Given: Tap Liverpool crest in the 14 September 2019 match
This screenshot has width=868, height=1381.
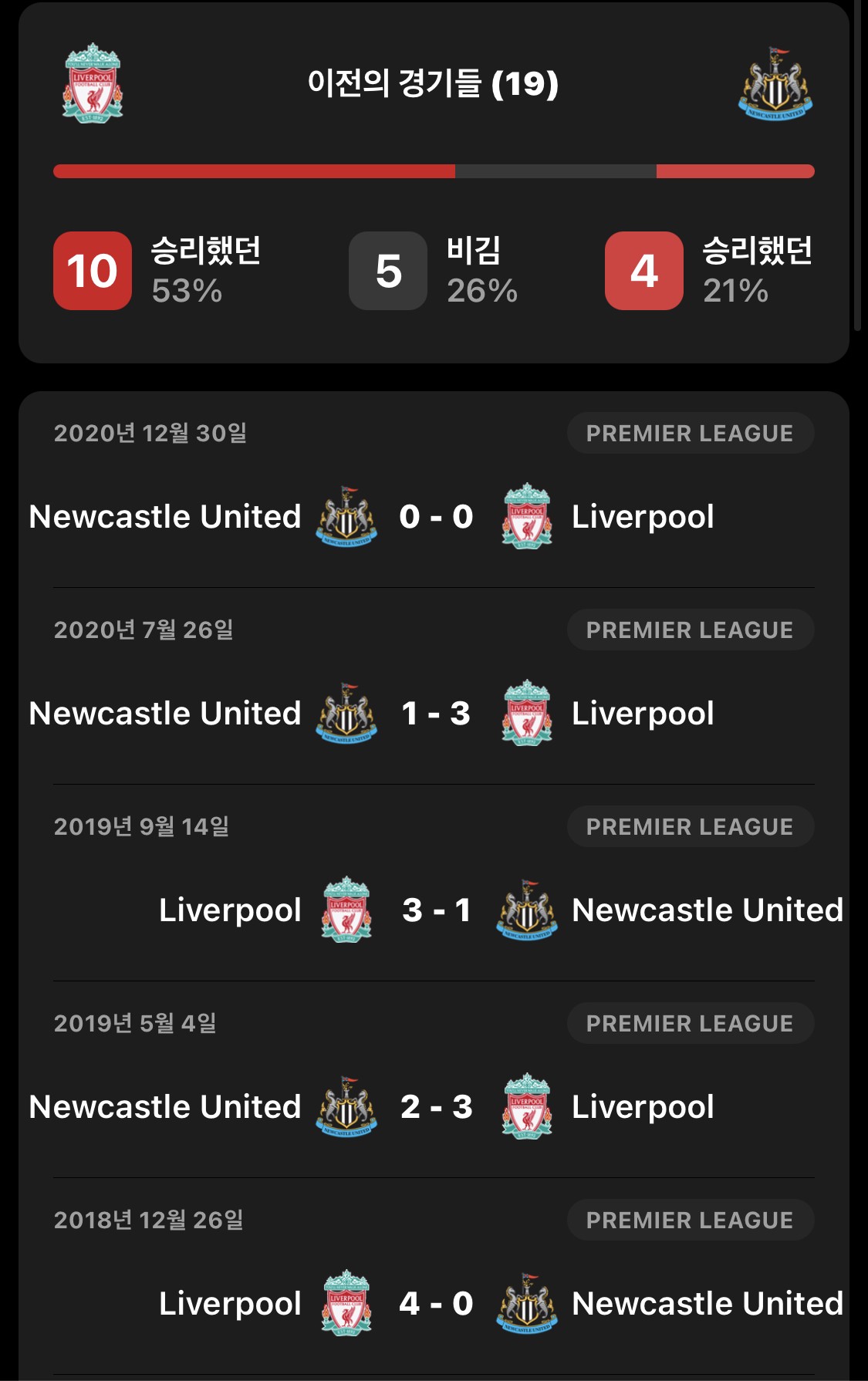Looking at the screenshot, I should click(x=346, y=910).
